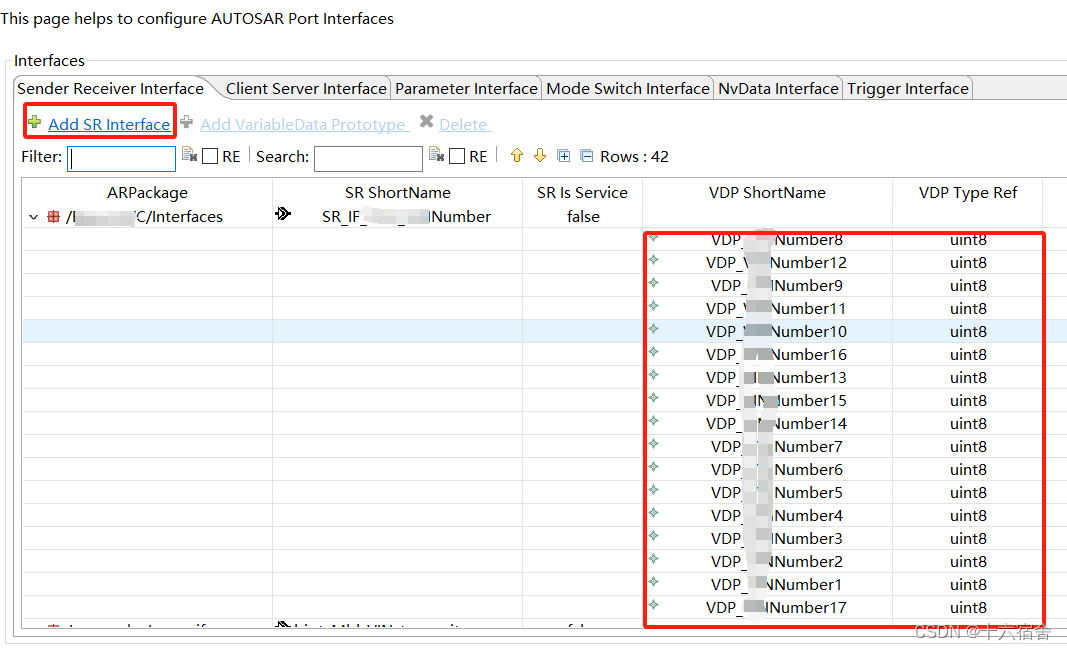Enable the RE checkbox next to Search
1067x650 pixels.
point(457,157)
